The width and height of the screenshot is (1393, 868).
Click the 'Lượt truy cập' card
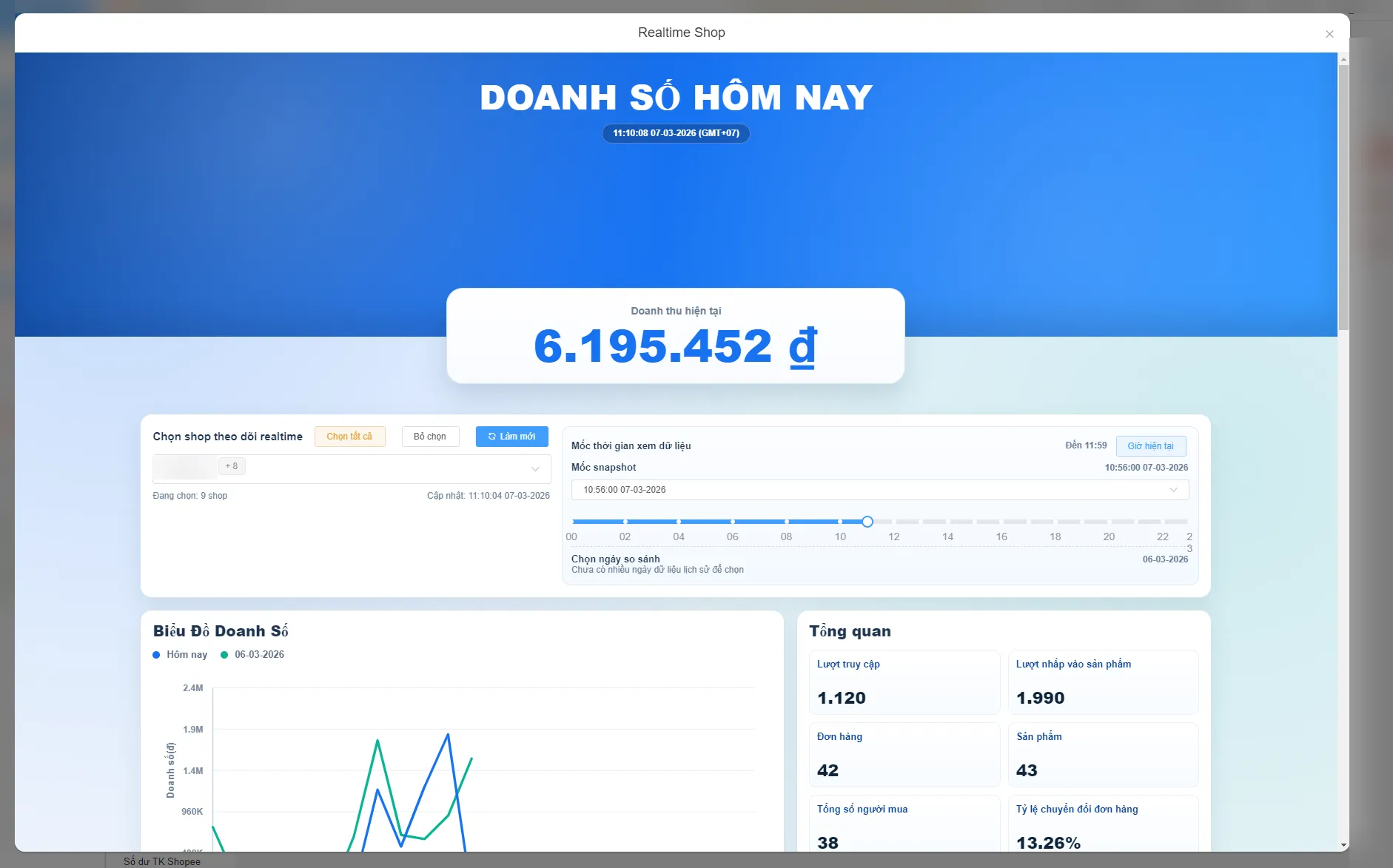pos(904,682)
